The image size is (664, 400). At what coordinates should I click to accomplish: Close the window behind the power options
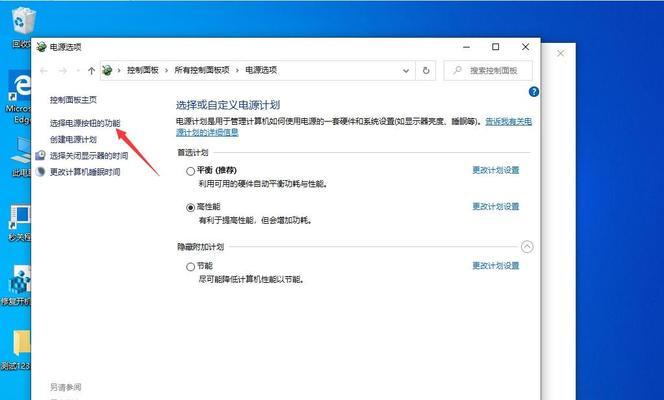tap(560, 53)
